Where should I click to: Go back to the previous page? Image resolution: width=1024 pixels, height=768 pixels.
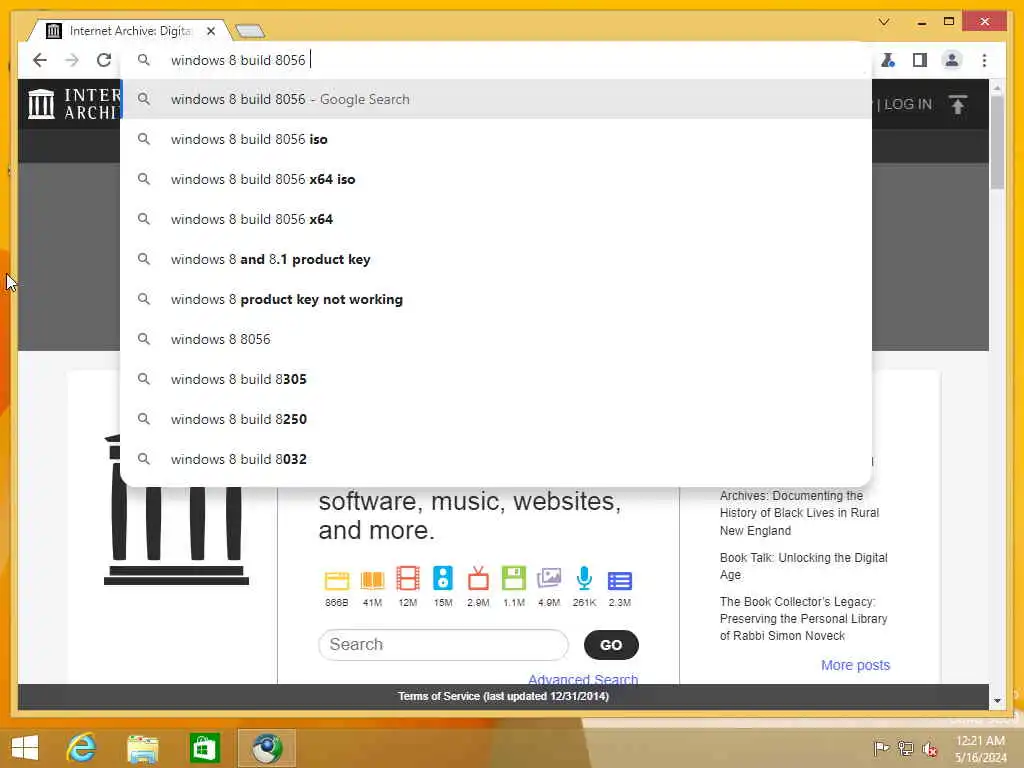(40, 60)
